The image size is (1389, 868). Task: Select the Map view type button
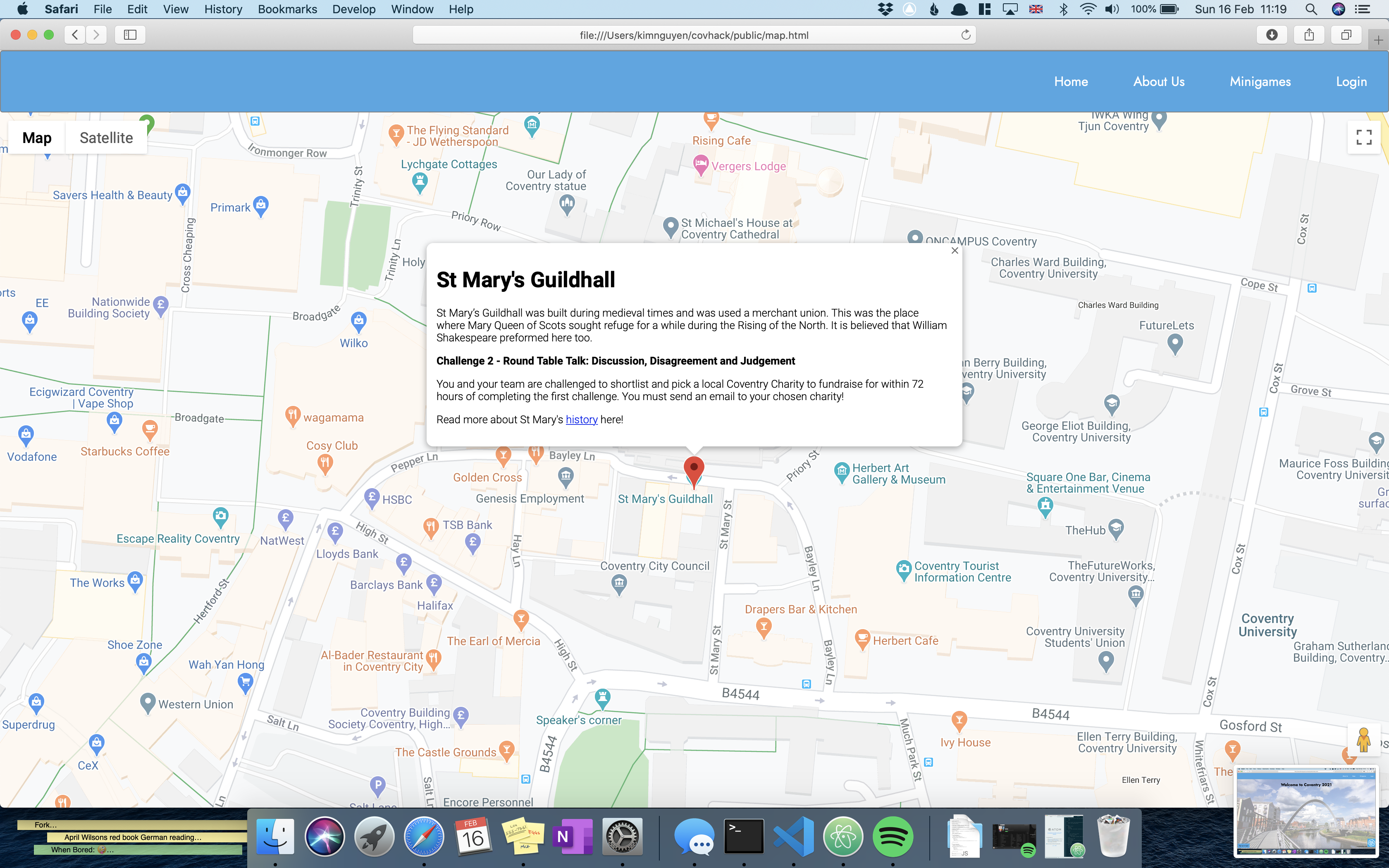coord(37,138)
